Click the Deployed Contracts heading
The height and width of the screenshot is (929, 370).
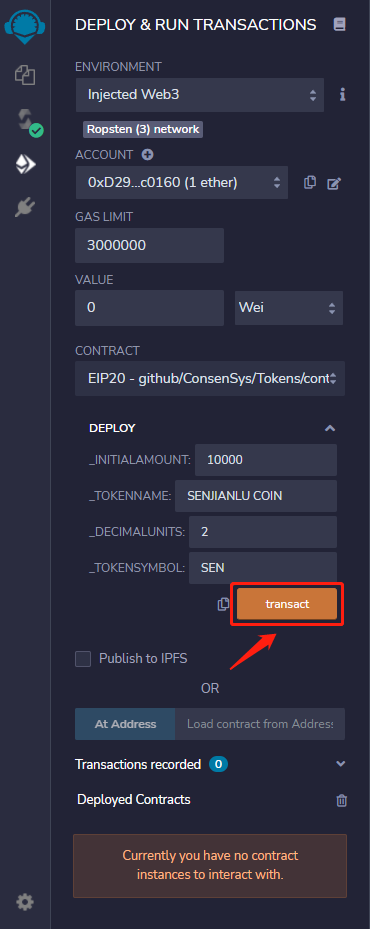134,800
